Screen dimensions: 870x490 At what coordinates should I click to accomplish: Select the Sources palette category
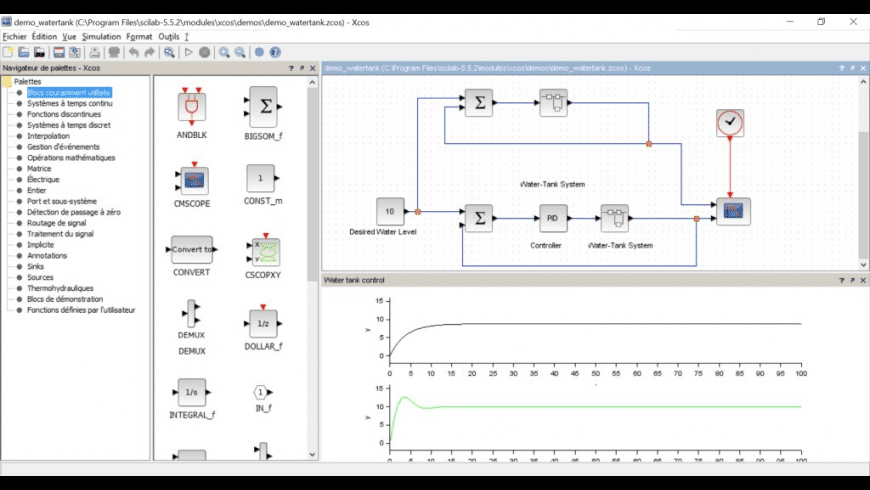40,277
